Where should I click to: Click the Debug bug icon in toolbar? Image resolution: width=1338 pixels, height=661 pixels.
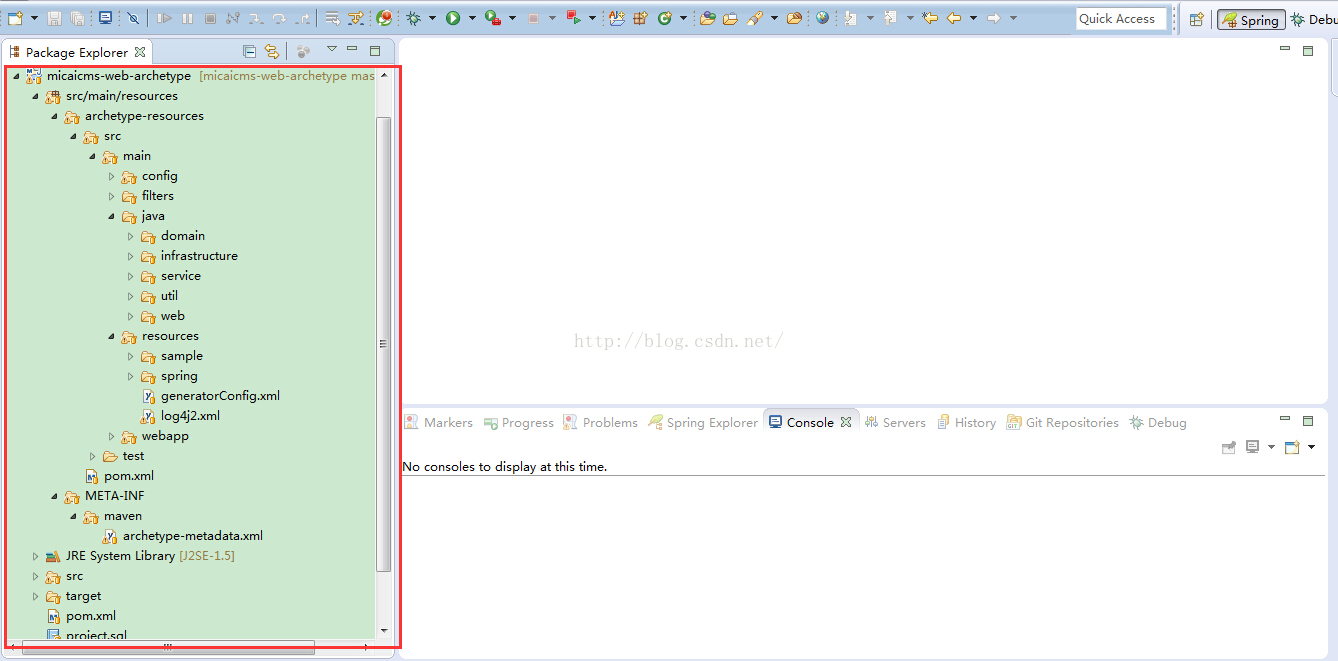point(413,18)
